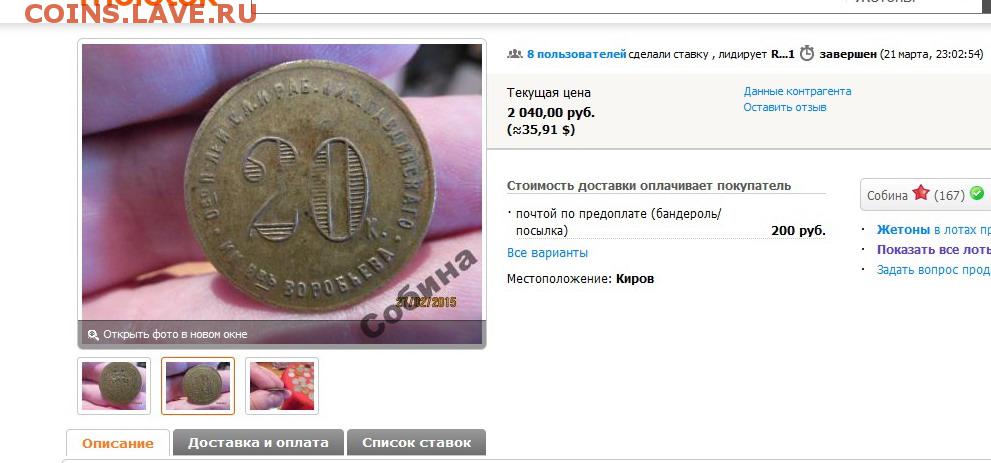
Task: Click Открыть фото в новом окне
Action: pos(175,335)
